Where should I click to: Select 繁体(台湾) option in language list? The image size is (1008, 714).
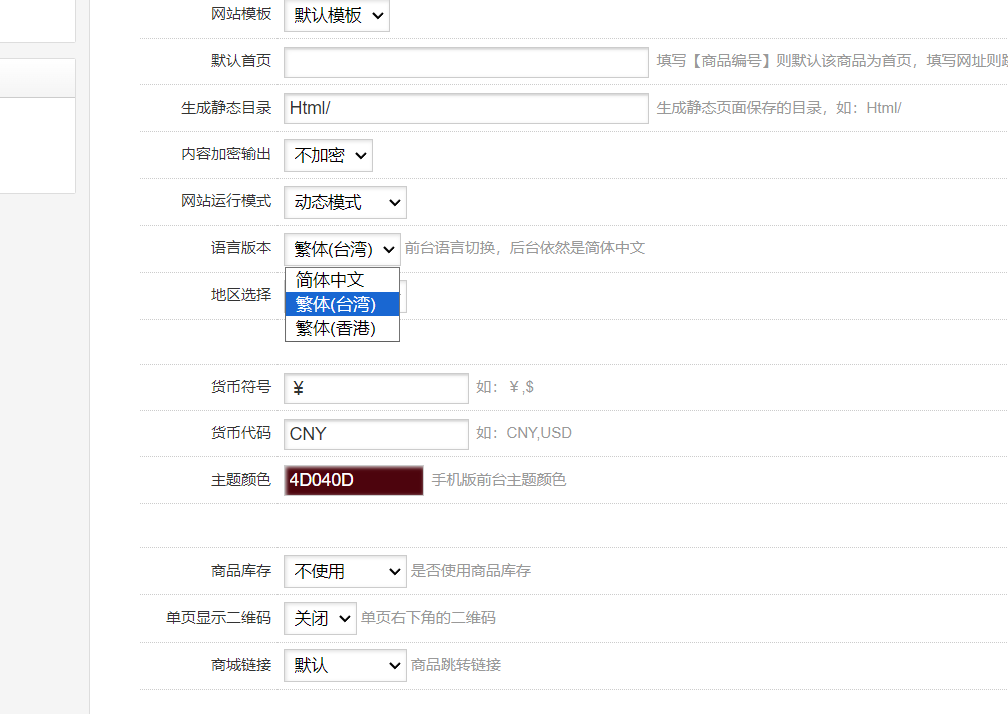coord(342,304)
